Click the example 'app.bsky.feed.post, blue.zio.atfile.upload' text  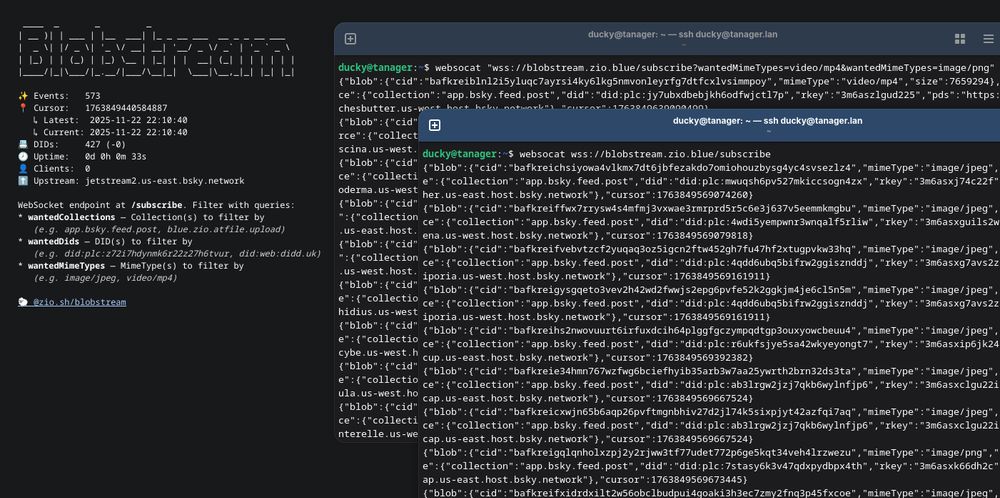point(159,230)
